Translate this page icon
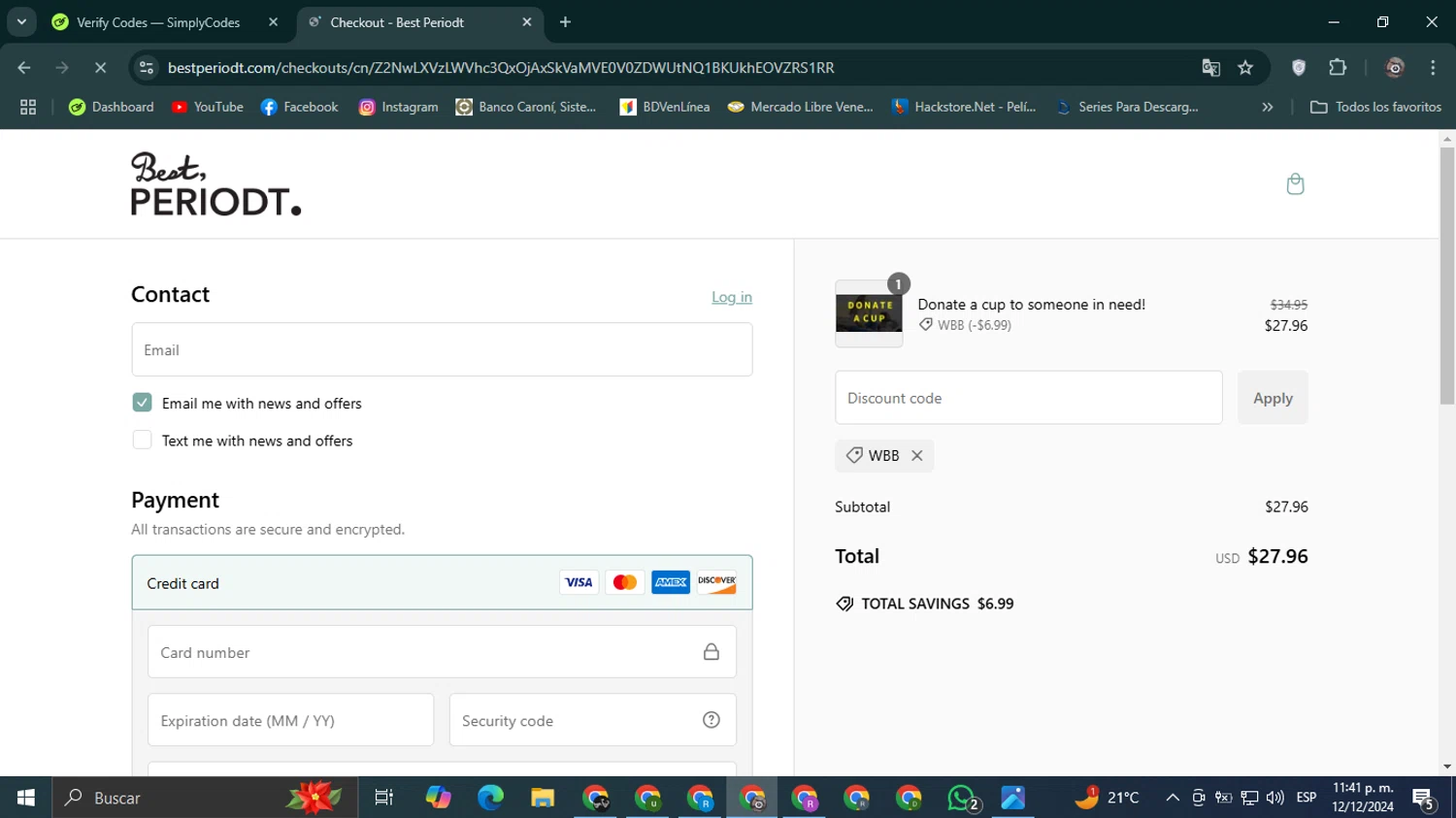 tap(1210, 68)
